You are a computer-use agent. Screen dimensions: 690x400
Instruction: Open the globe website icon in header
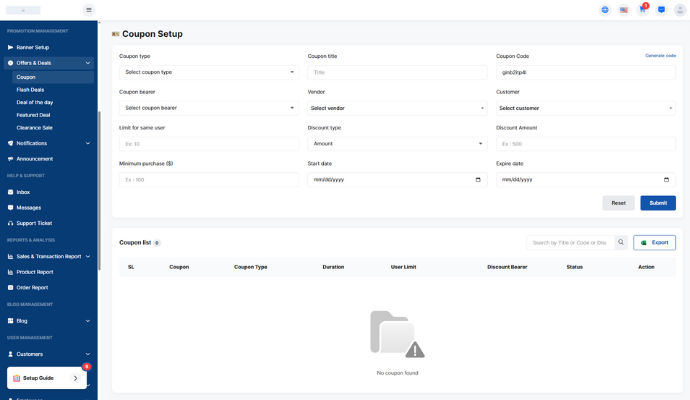point(605,10)
